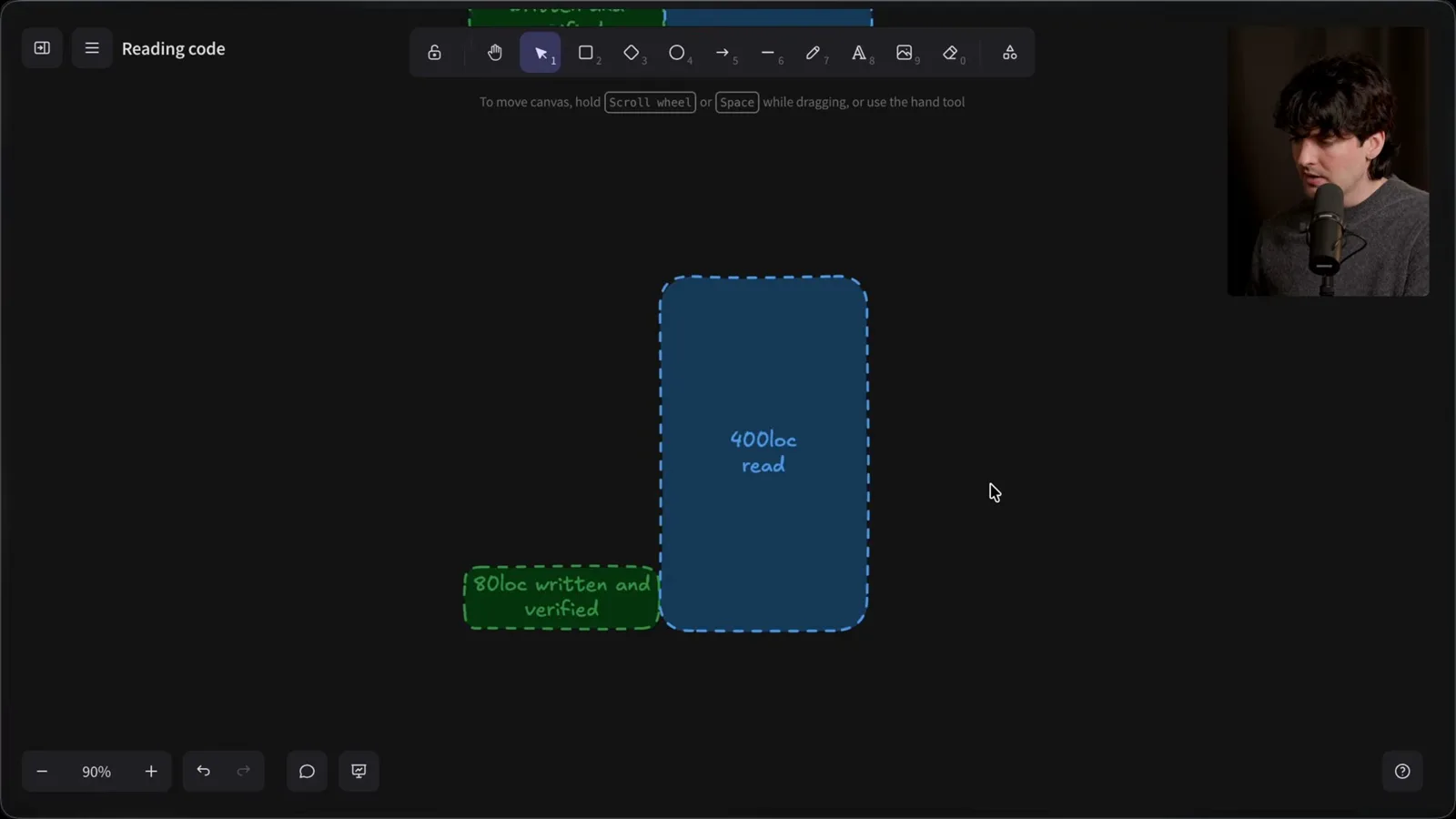Select the Draw pencil tool
This screenshot has height=819, width=1456.
point(814,53)
